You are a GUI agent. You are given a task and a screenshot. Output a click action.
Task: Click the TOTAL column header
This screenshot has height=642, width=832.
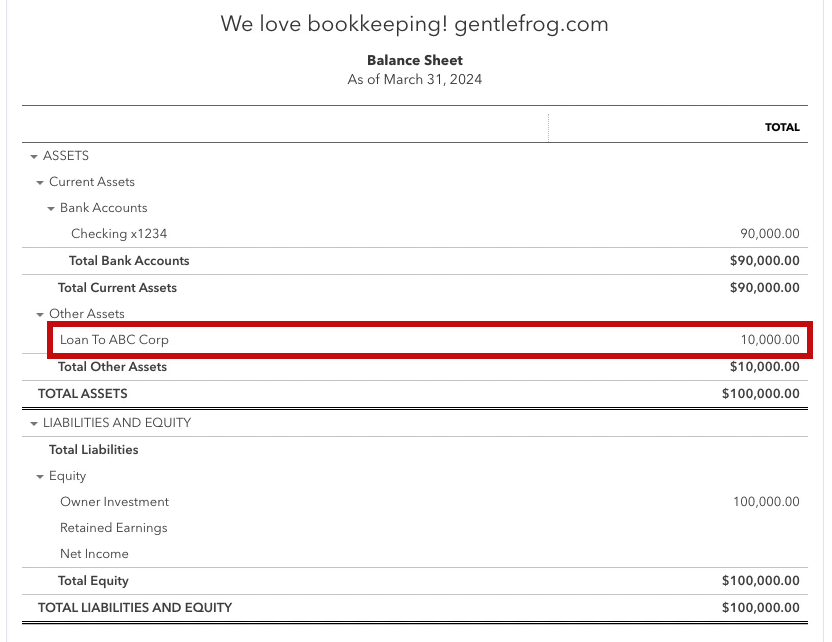coord(782,127)
